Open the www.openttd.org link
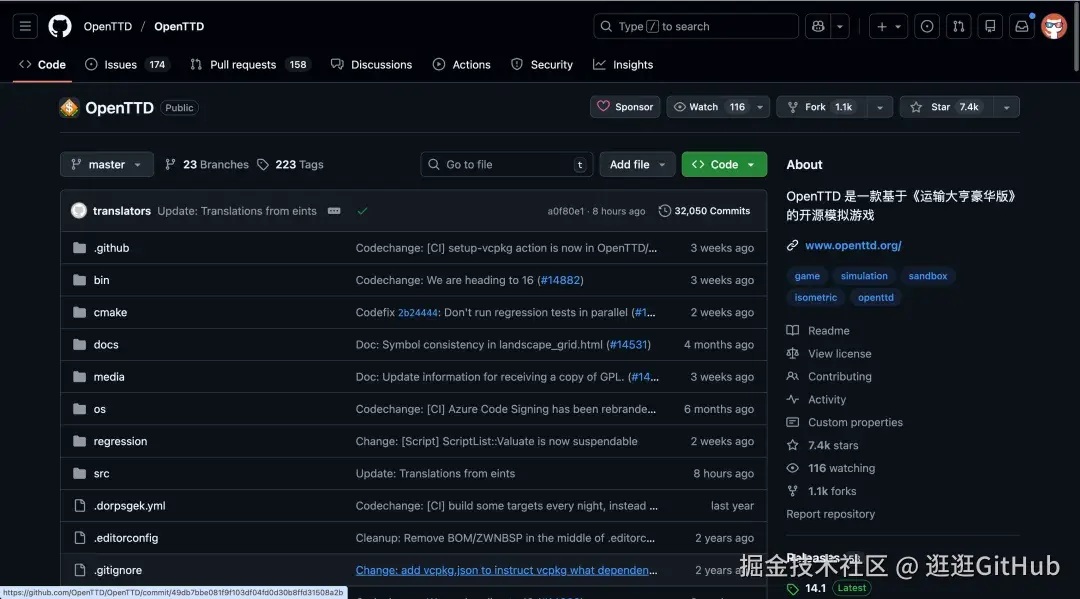The image size is (1080, 599). click(853, 245)
